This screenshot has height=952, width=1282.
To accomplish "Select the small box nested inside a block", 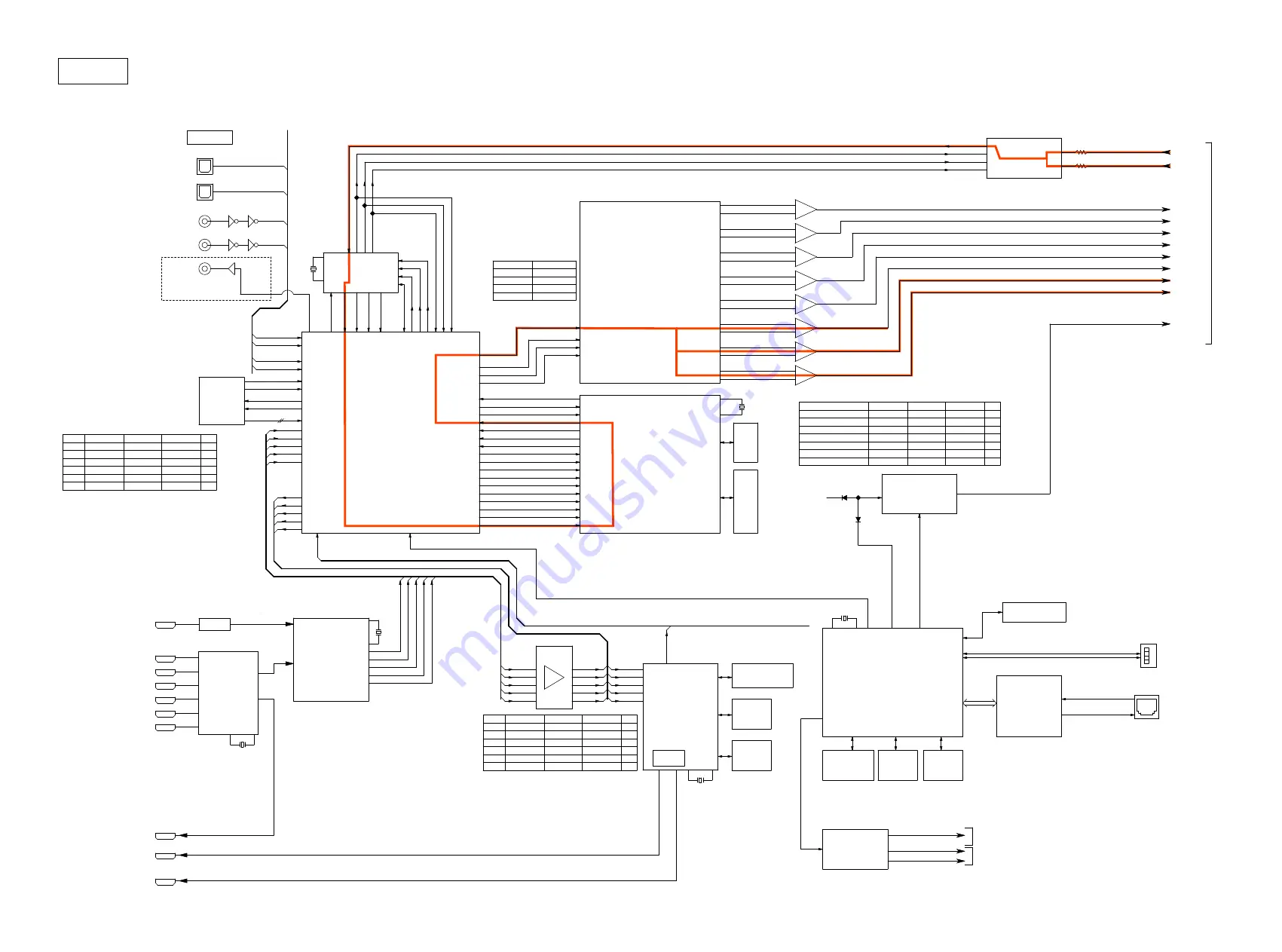I will (x=669, y=758).
